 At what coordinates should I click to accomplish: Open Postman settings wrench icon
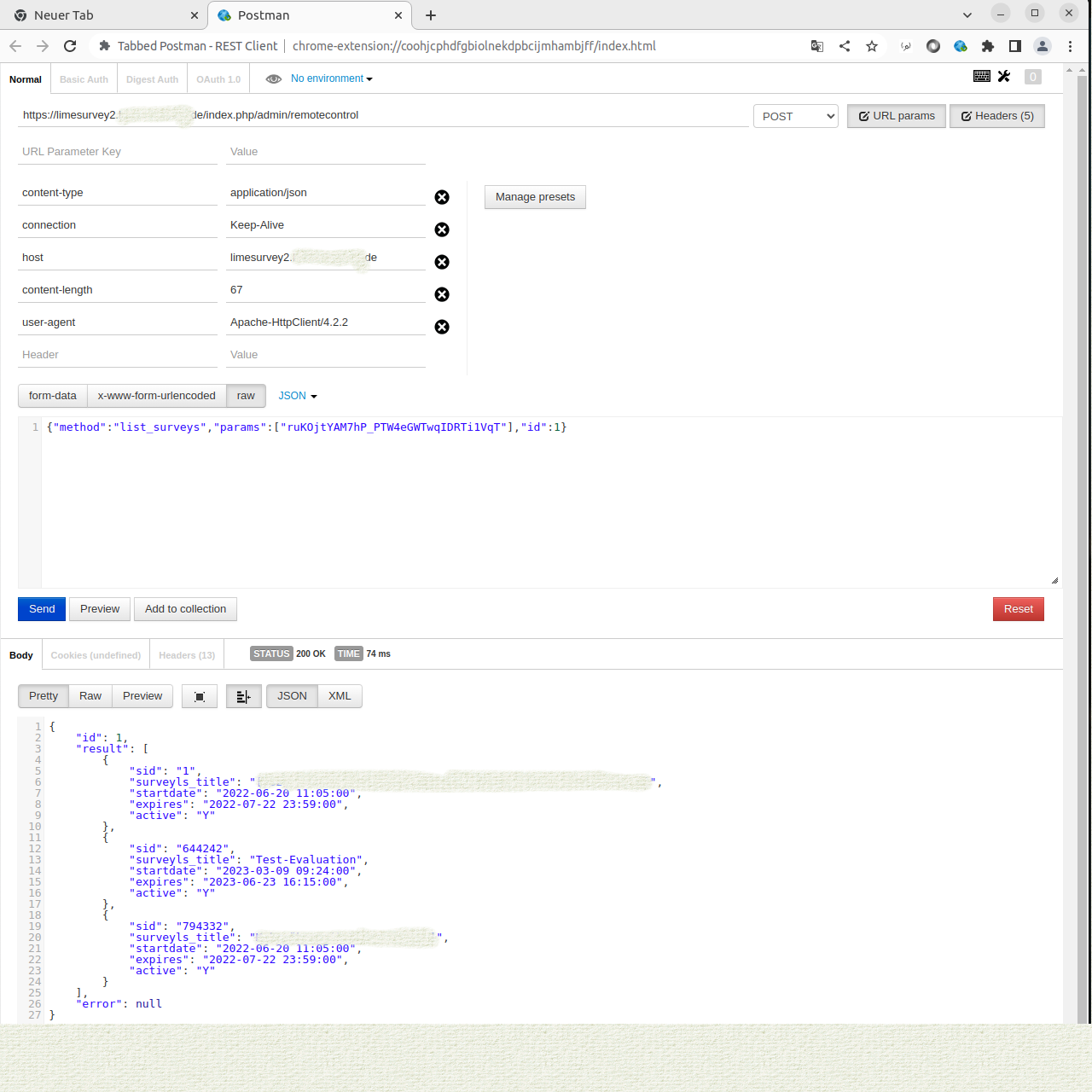click(x=1004, y=76)
